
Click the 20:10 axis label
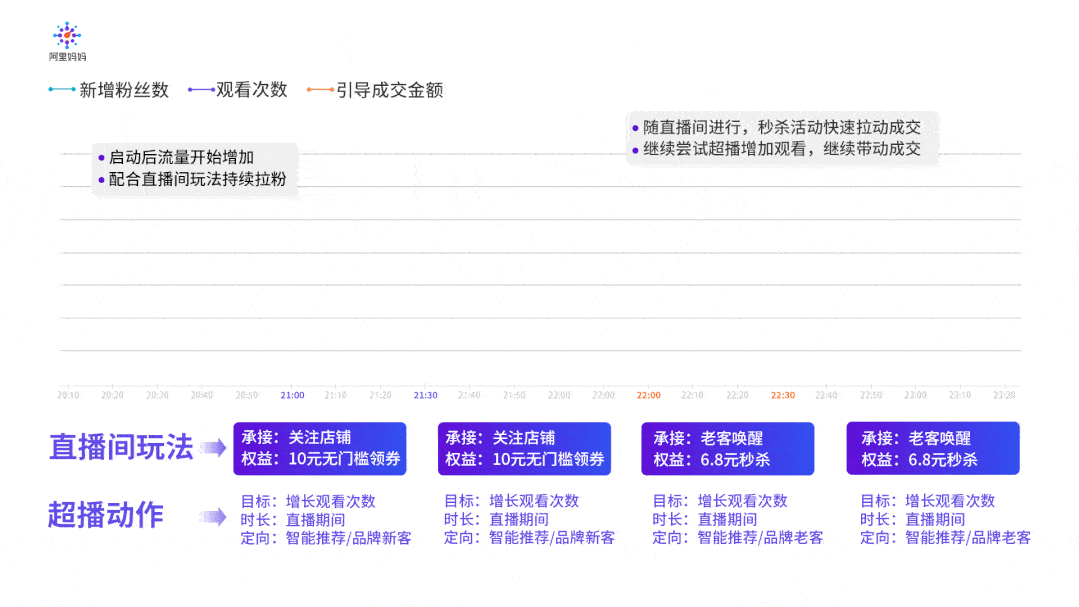pos(68,395)
